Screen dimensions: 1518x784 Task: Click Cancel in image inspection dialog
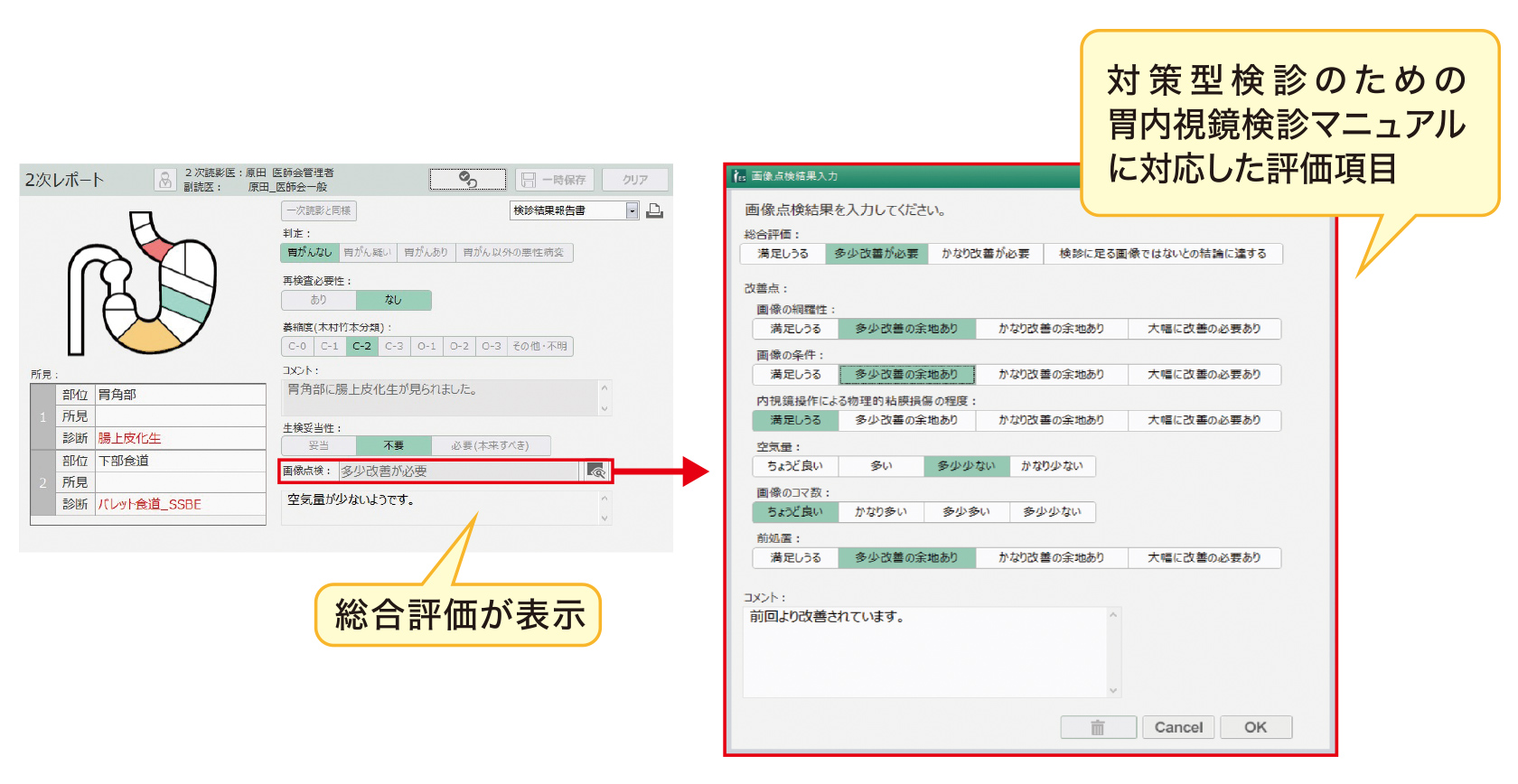1178,727
